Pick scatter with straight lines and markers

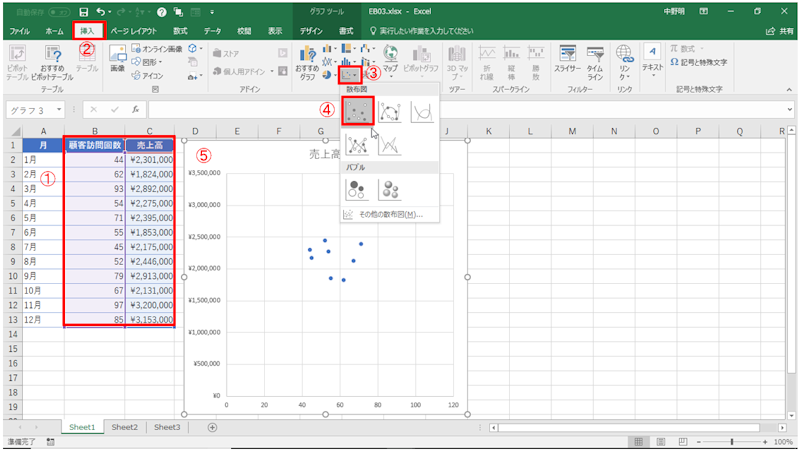(x=359, y=146)
